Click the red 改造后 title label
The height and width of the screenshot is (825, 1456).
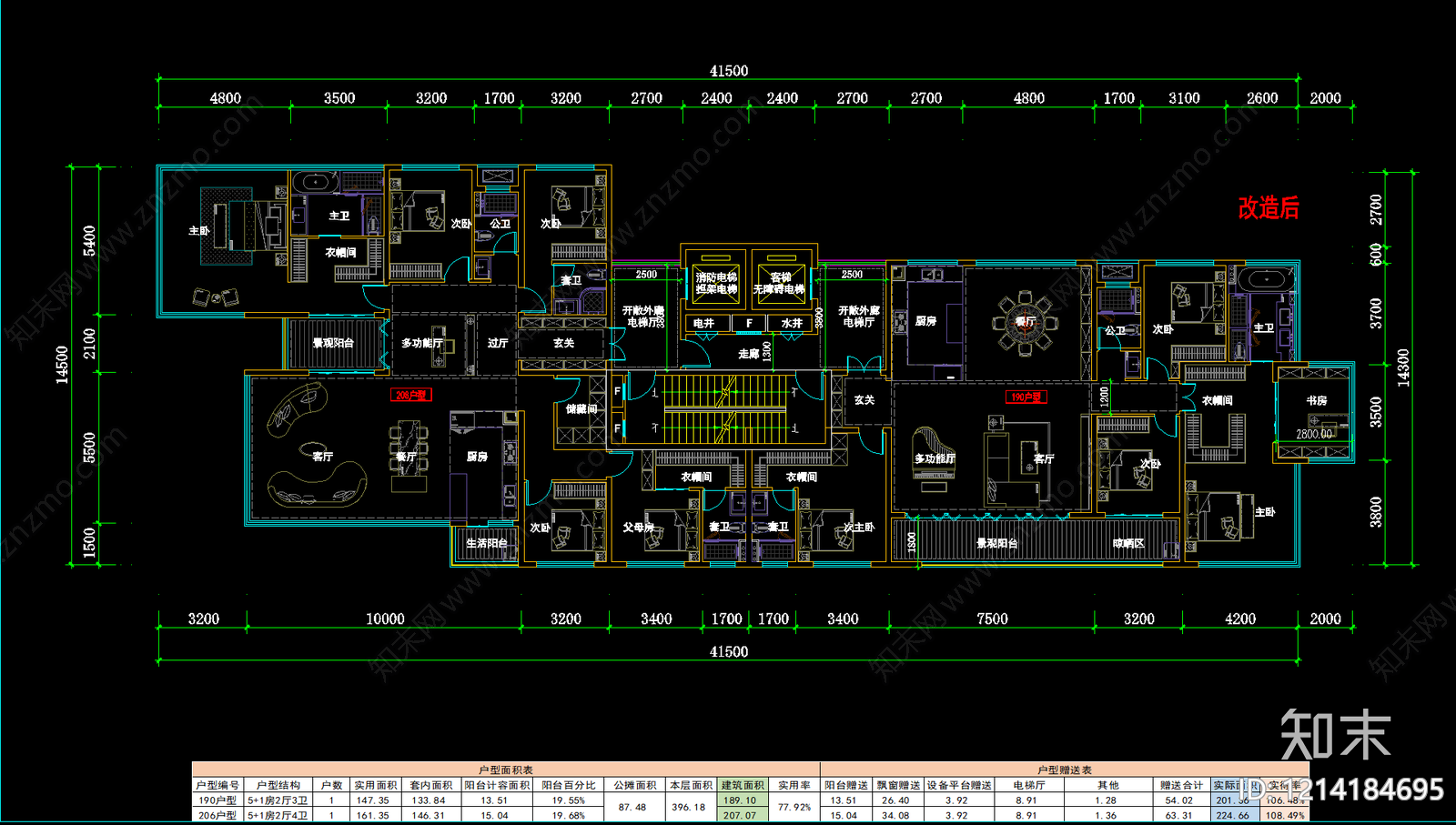click(1268, 208)
